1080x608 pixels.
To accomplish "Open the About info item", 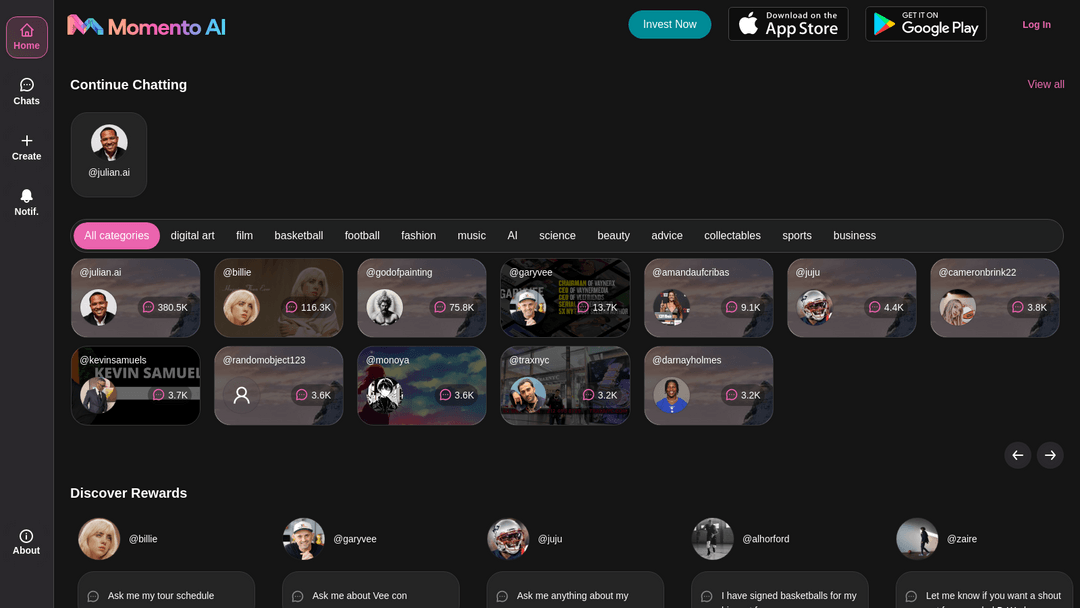I will (26, 542).
